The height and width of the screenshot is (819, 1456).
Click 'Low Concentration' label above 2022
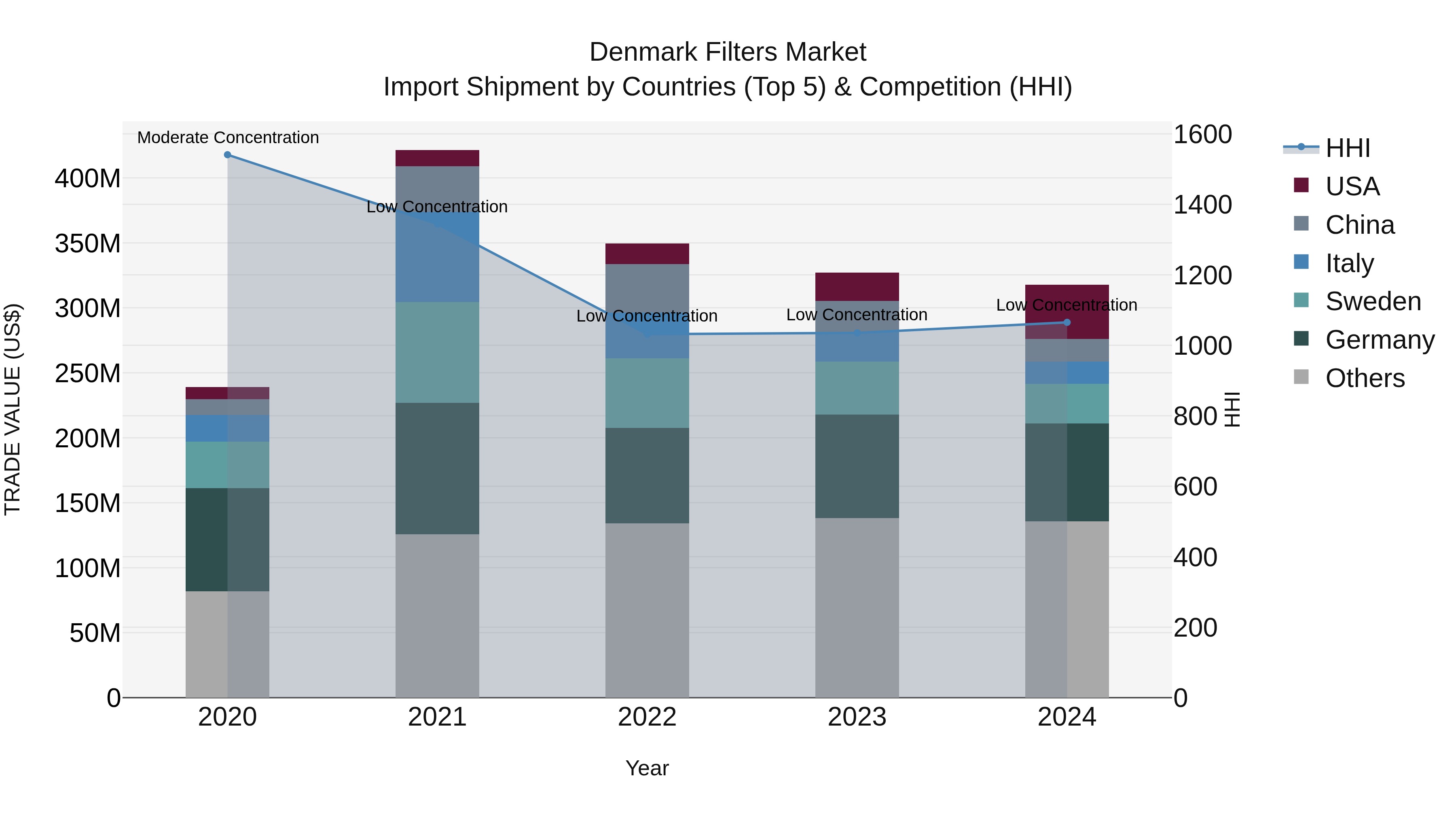pos(647,316)
